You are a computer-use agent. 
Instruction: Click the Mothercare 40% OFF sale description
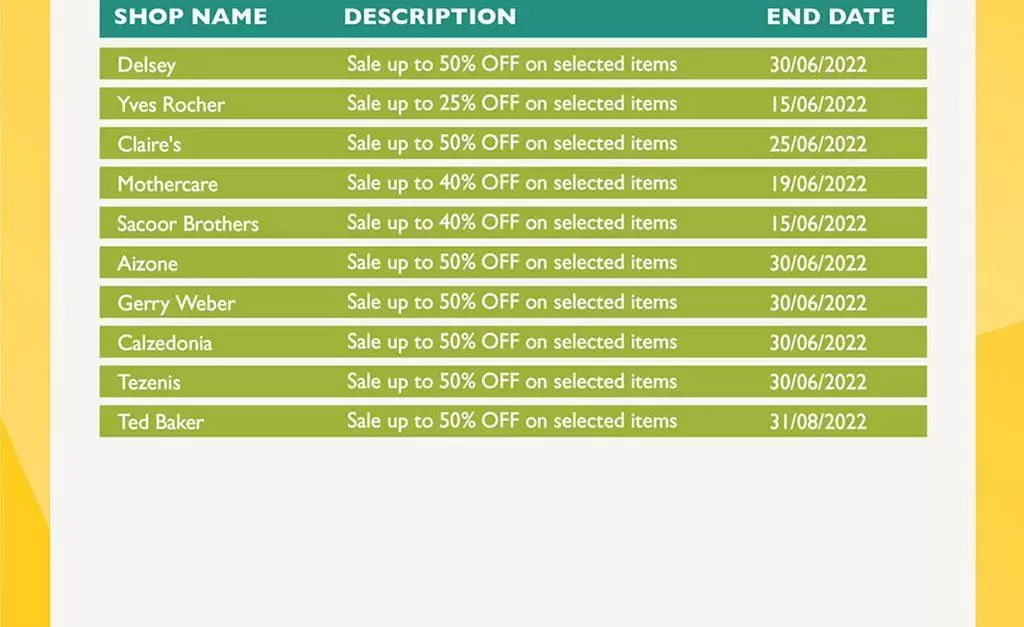pos(512,183)
